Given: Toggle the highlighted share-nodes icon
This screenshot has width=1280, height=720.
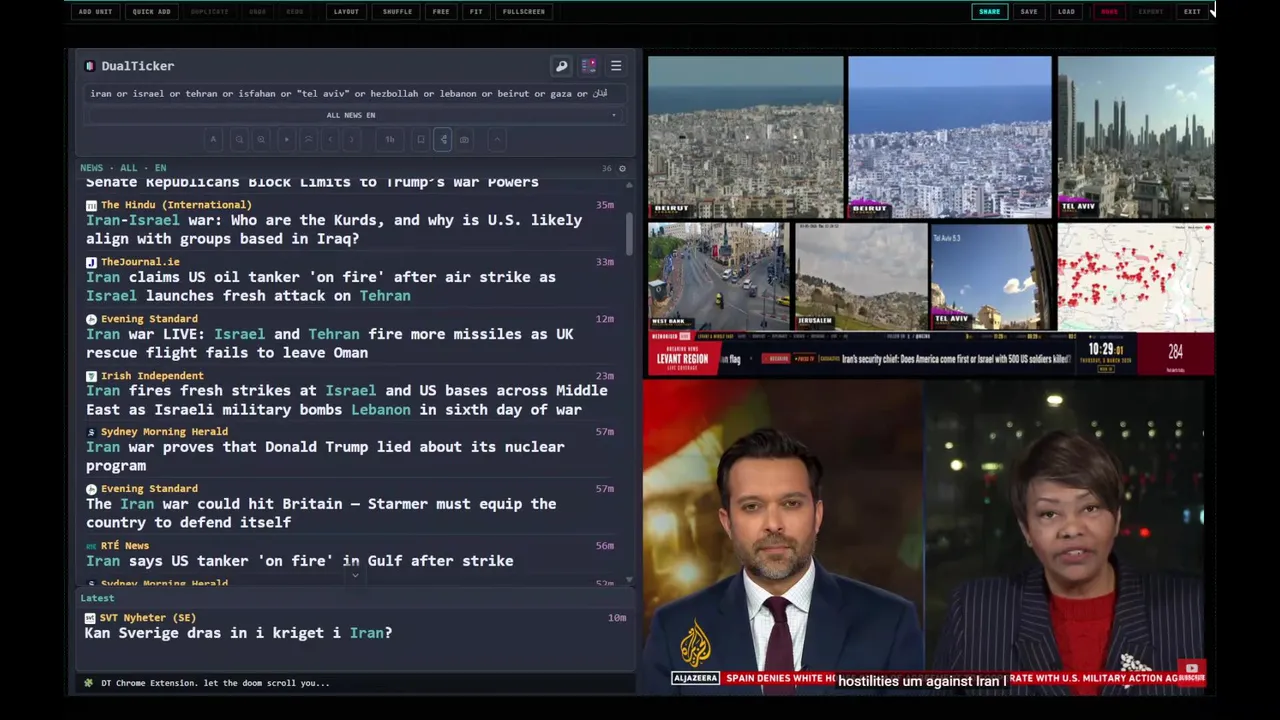Looking at the screenshot, I should pyautogui.click(x=443, y=139).
